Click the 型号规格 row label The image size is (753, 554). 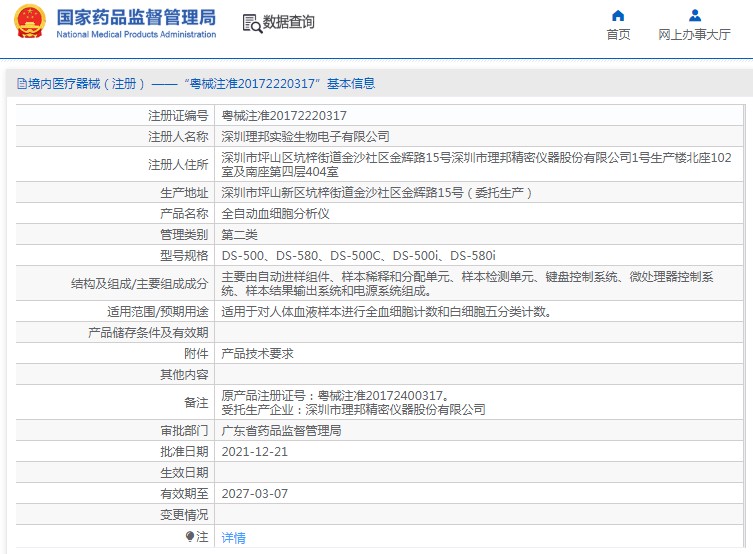coord(184,256)
